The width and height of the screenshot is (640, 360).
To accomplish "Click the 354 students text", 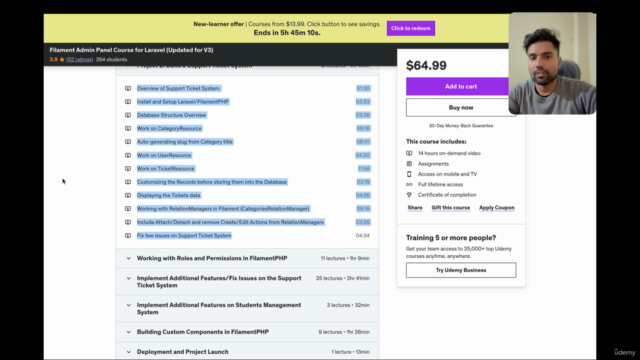I will tap(111, 60).
